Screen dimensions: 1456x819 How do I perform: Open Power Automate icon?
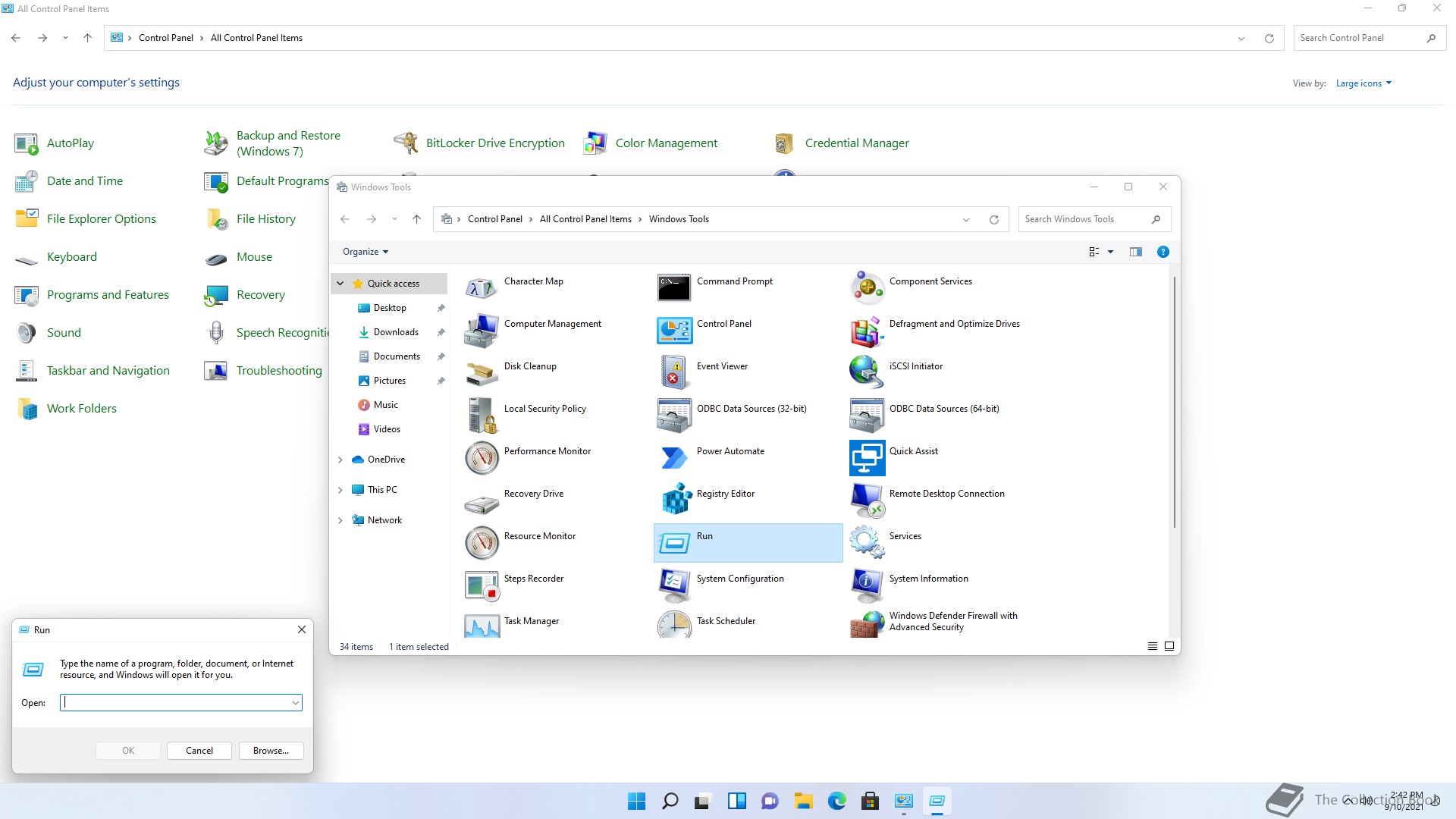tap(674, 458)
